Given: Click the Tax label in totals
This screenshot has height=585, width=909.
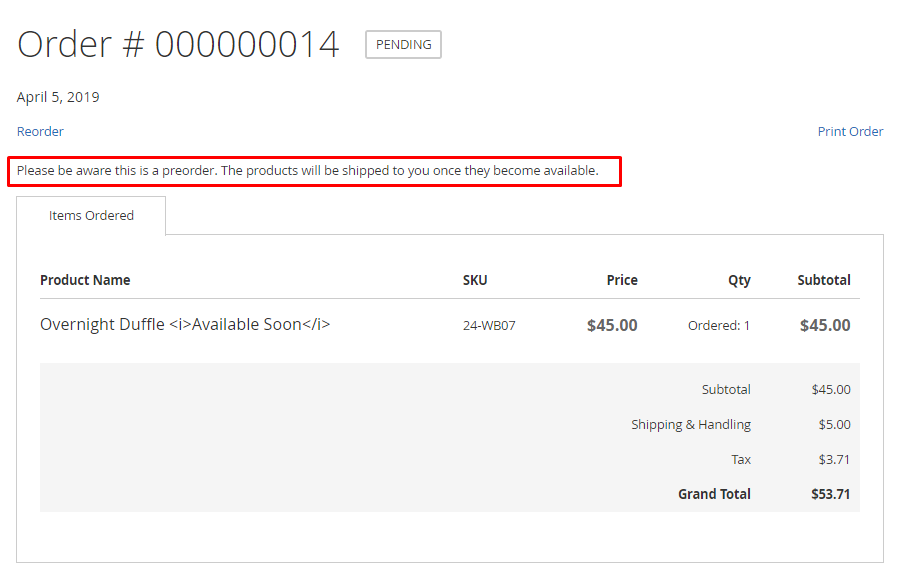Looking at the screenshot, I should coord(740,459).
